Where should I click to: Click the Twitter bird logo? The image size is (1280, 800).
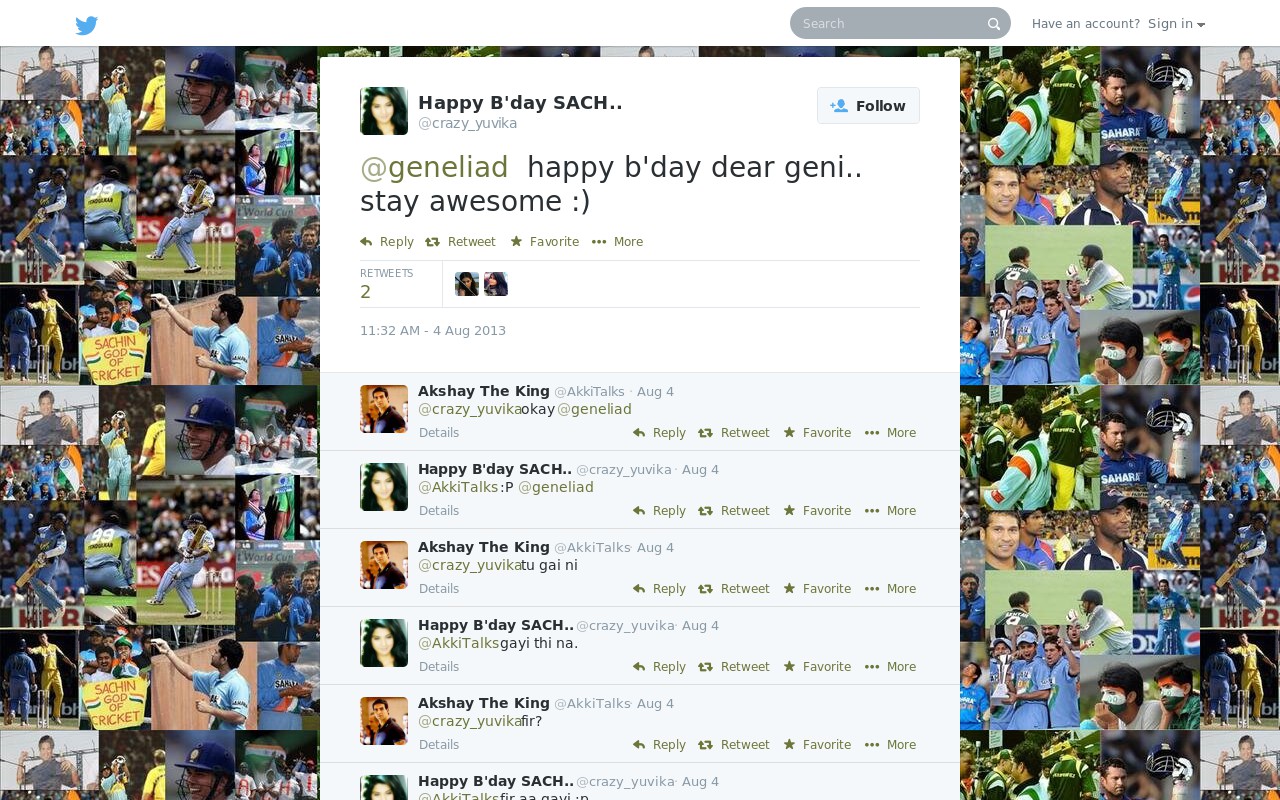pos(87,25)
